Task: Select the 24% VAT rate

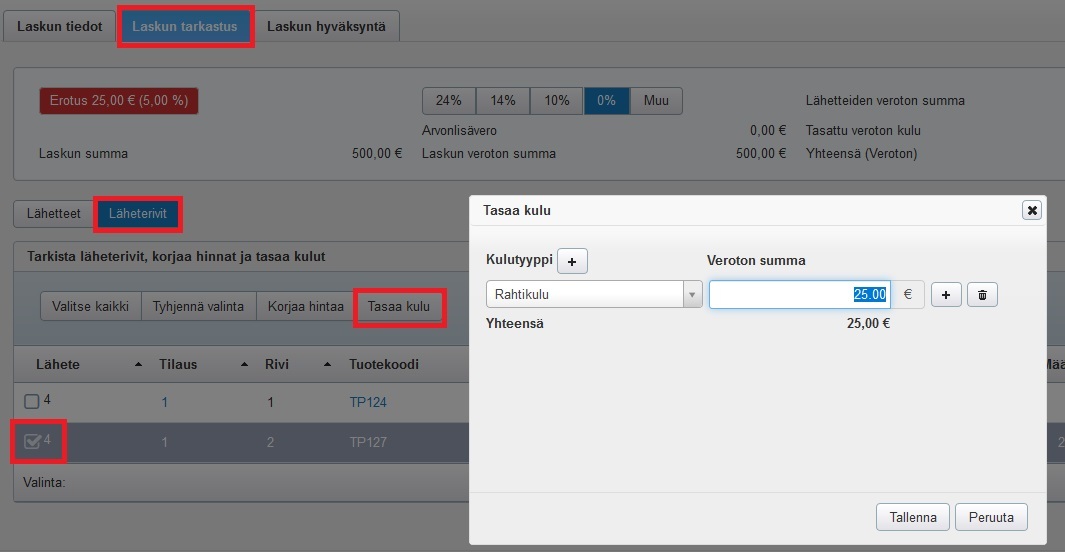Action: click(449, 101)
